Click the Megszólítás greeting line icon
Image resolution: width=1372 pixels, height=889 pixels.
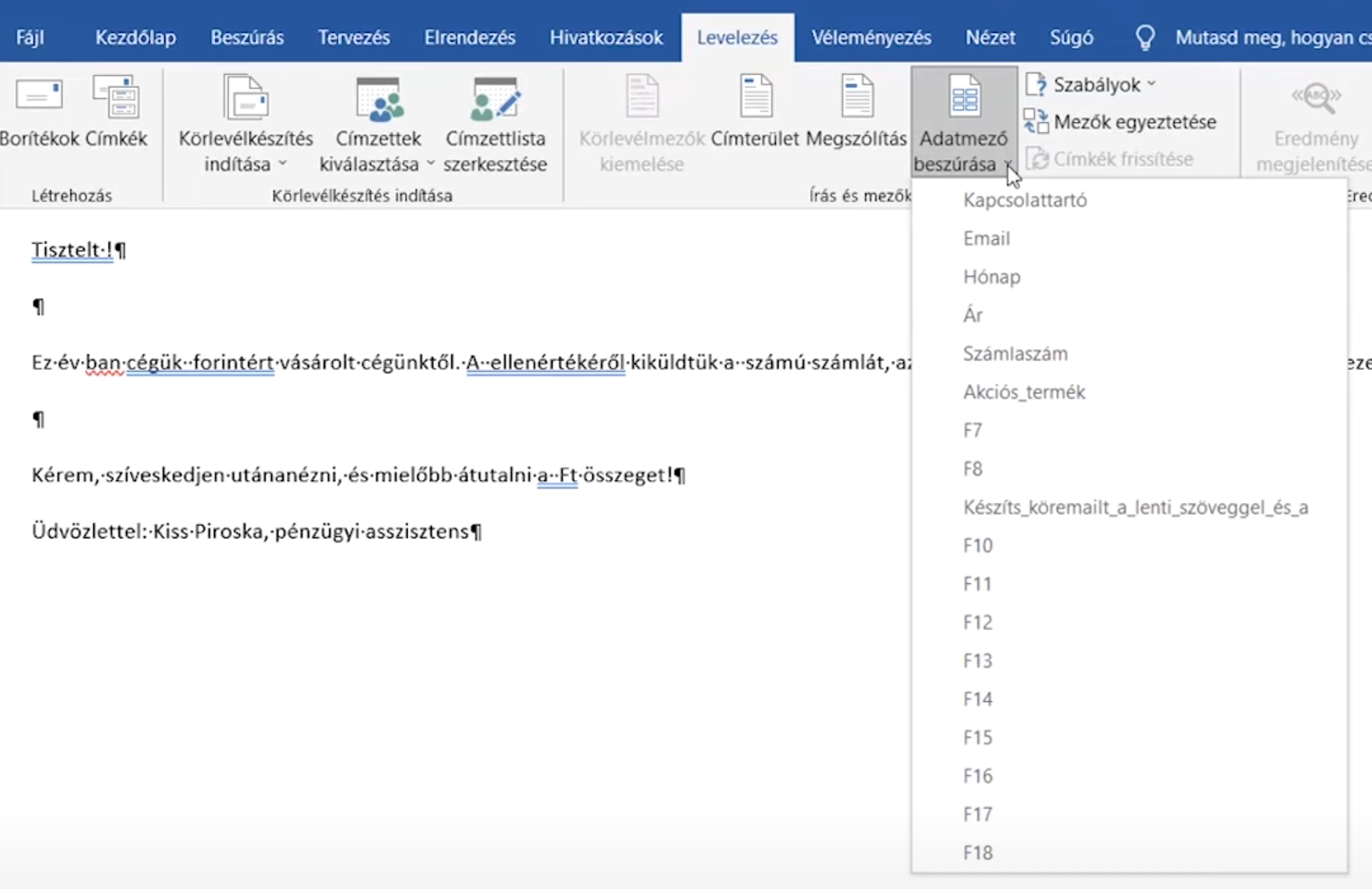pyautogui.click(x=857, y=97)
